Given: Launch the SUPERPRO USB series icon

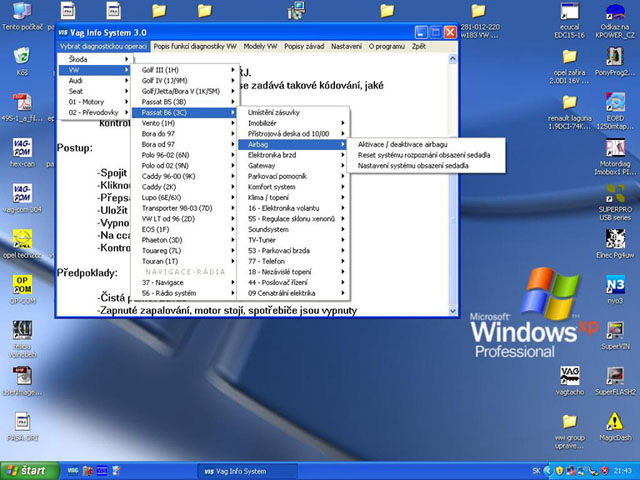Looking at the screenshot, I should click(x=615, y=202).
